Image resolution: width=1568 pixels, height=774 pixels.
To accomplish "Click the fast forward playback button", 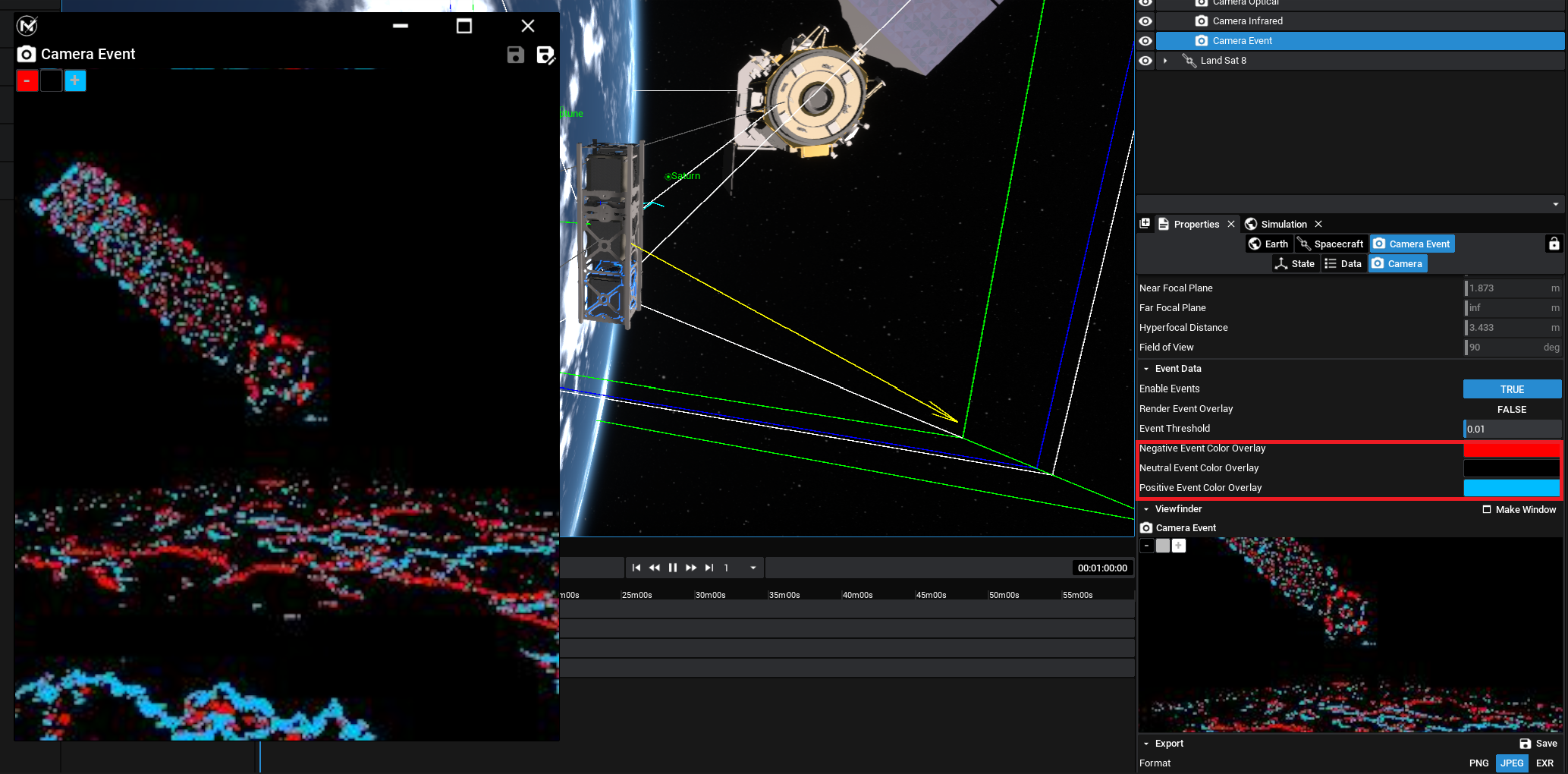I will click(x=690, y=568).
